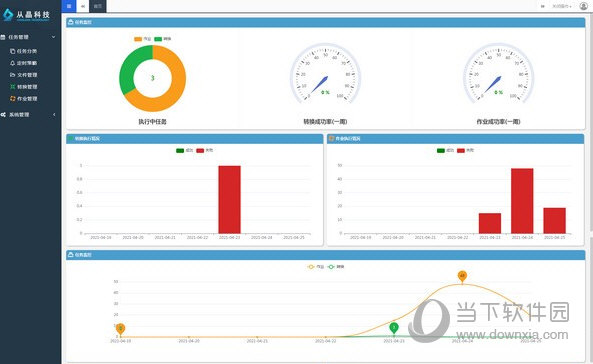Image resolution: width=593 pixels, height=364 pixels.
Task: Click the green pin marker on line chart
Action: point(394,327)
